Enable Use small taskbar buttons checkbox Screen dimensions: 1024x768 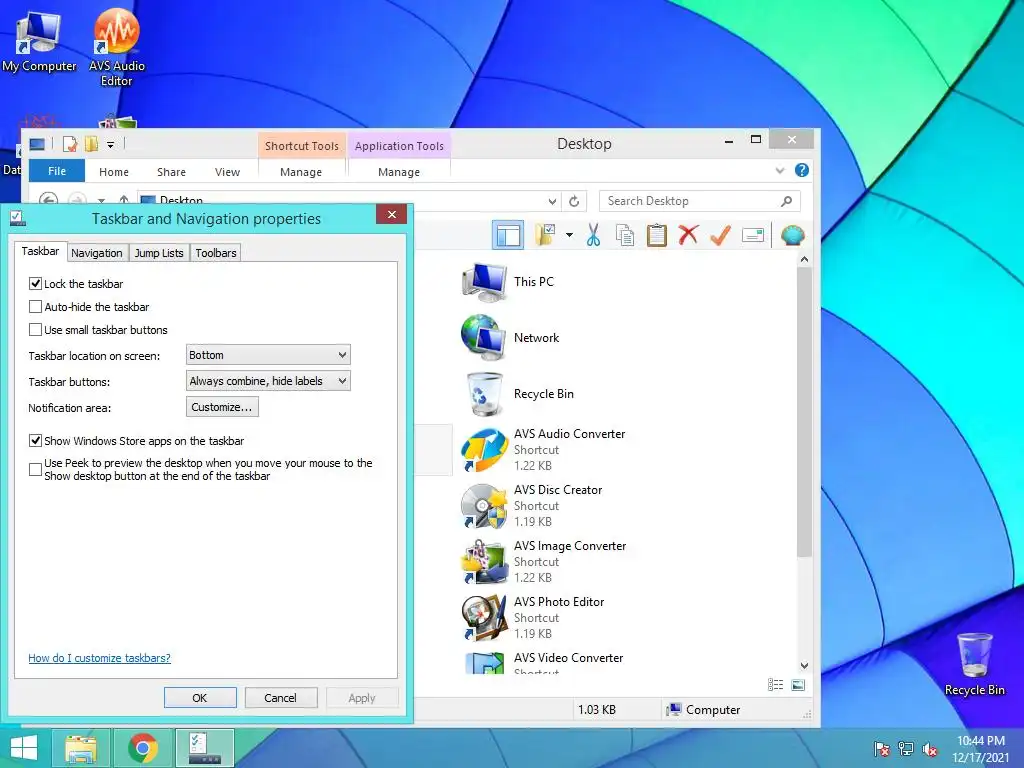(x=35, y=330)
